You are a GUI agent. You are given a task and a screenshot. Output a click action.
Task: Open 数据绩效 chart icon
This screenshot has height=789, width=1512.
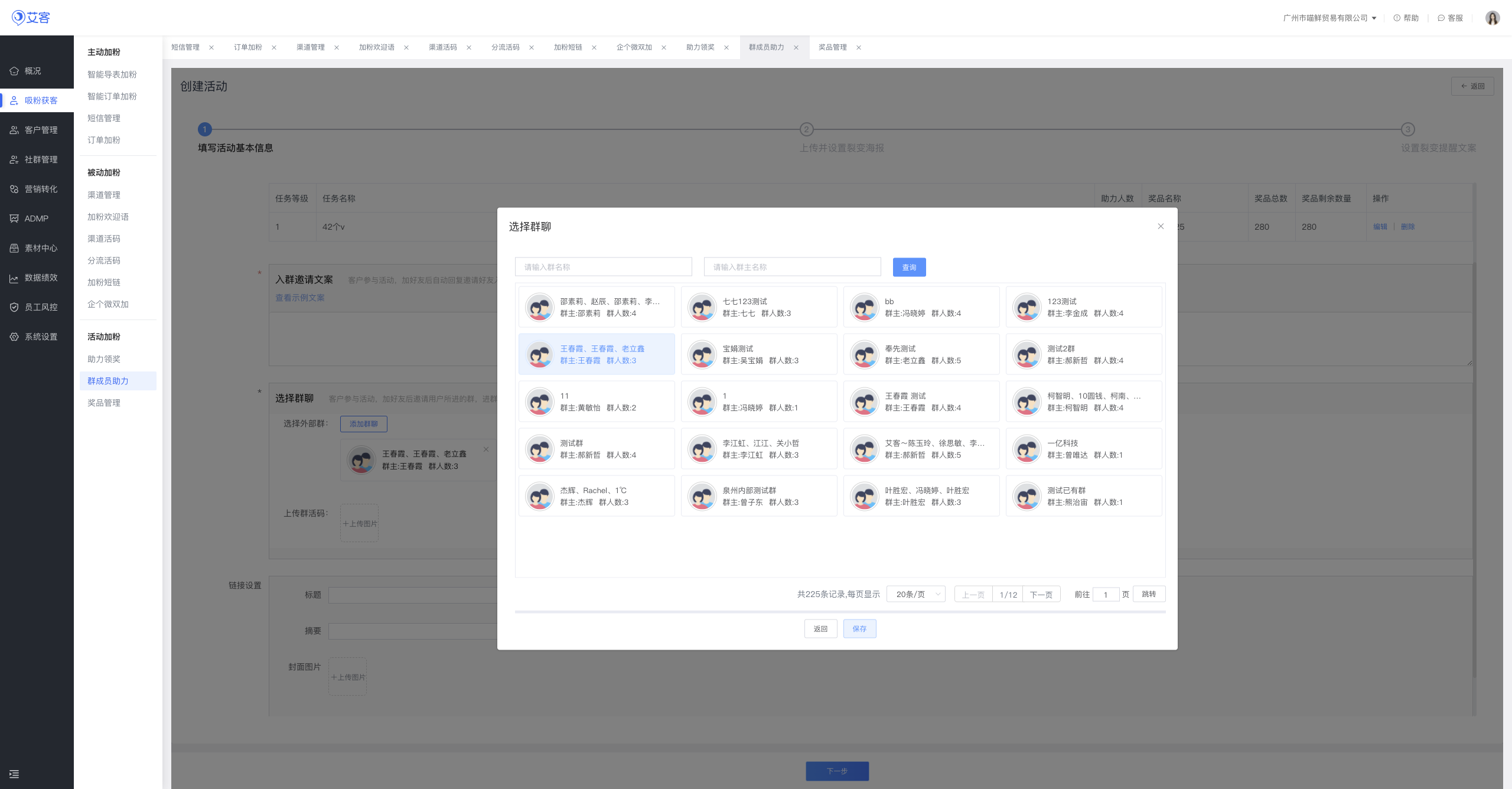click(14, 278)
